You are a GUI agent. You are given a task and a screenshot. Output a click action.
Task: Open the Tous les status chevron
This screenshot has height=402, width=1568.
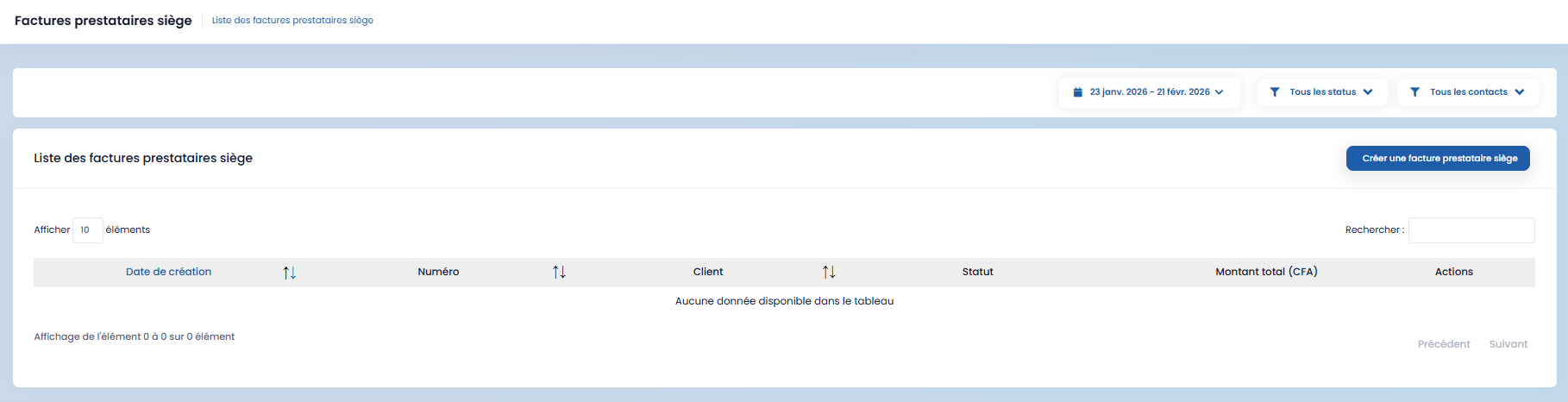(x=1368, y=92)
